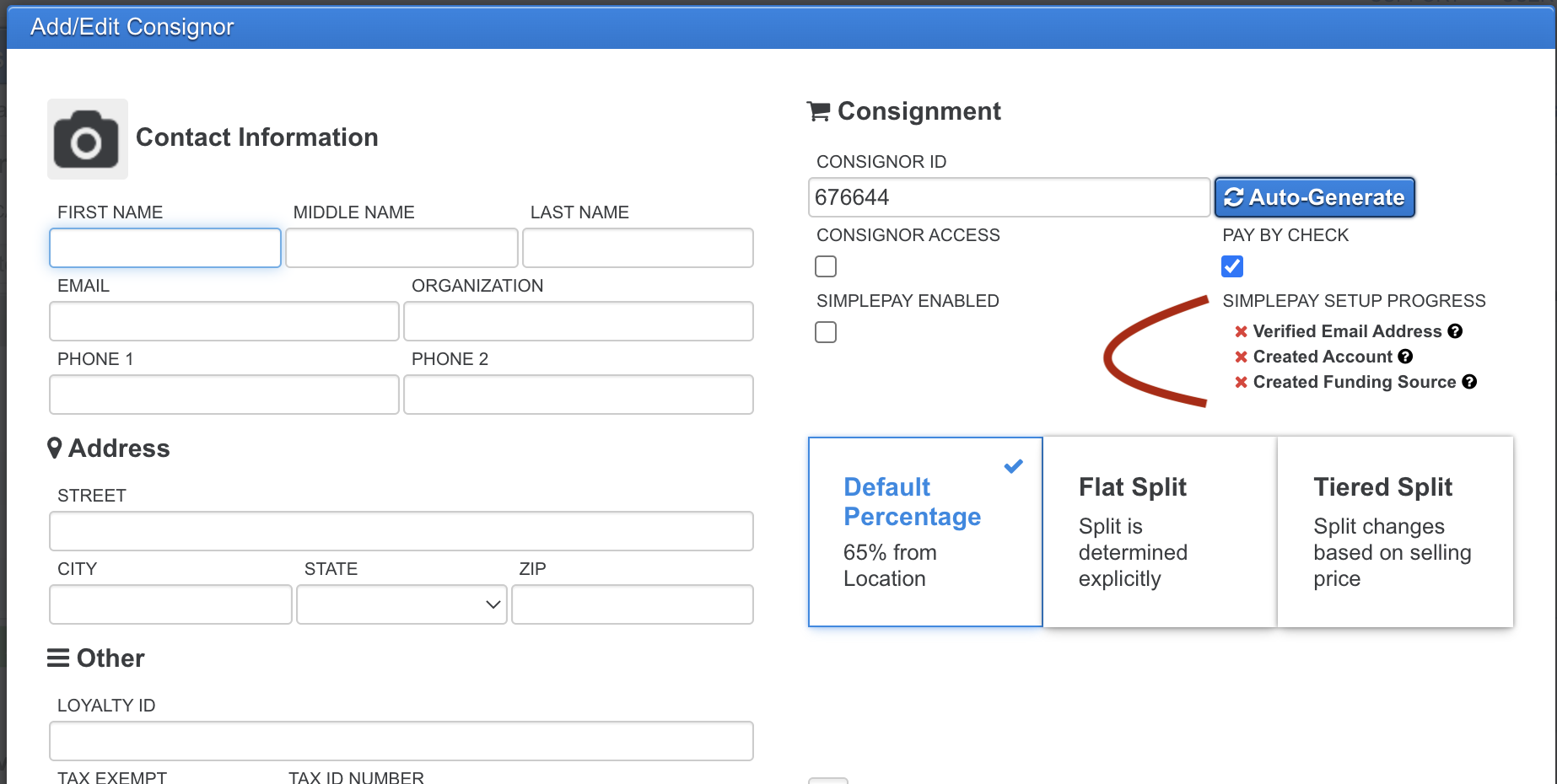Click the Loyalty ID input field

click(x=401, y=741)
